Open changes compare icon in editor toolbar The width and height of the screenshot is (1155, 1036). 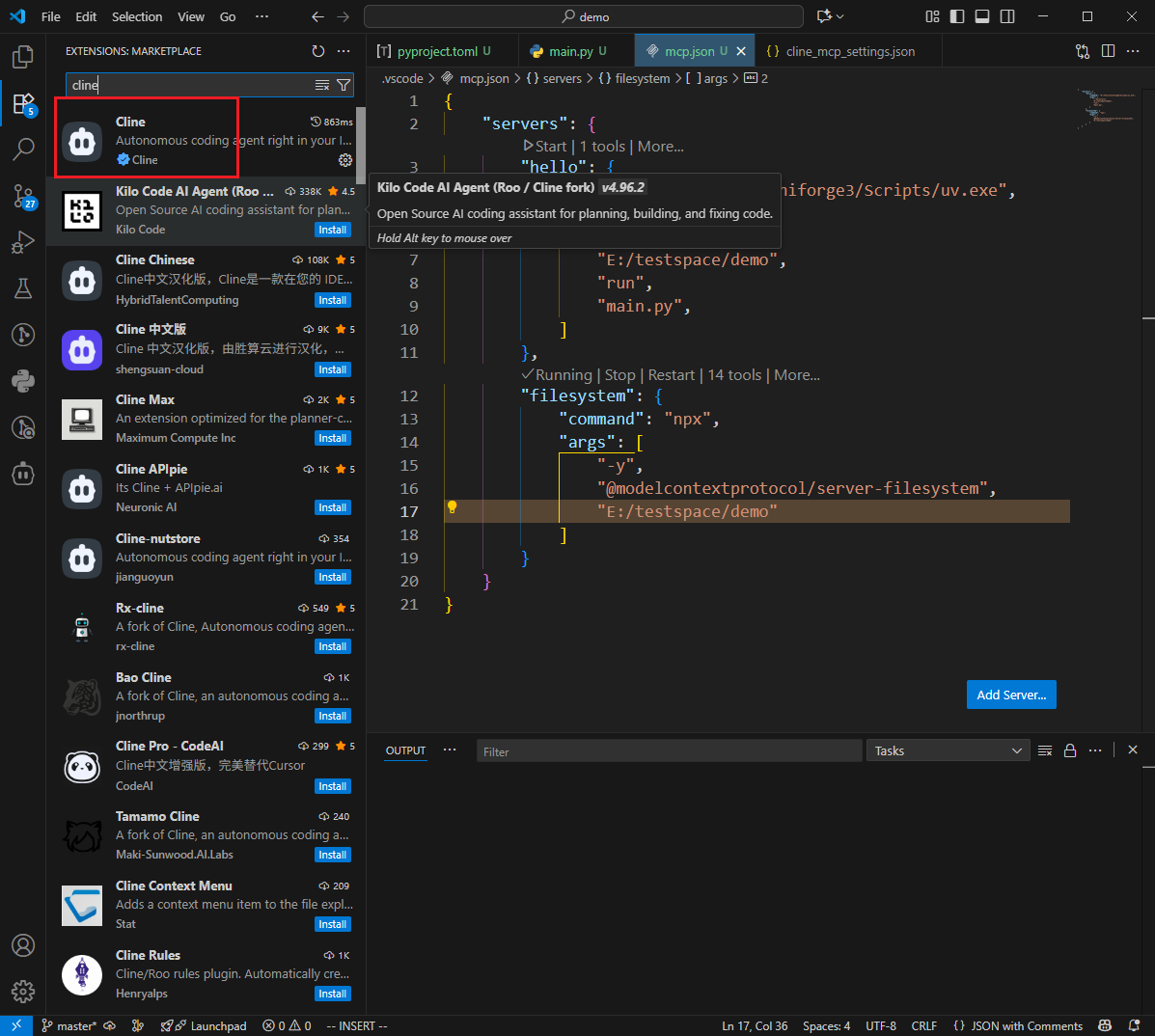click(1082, 51)
